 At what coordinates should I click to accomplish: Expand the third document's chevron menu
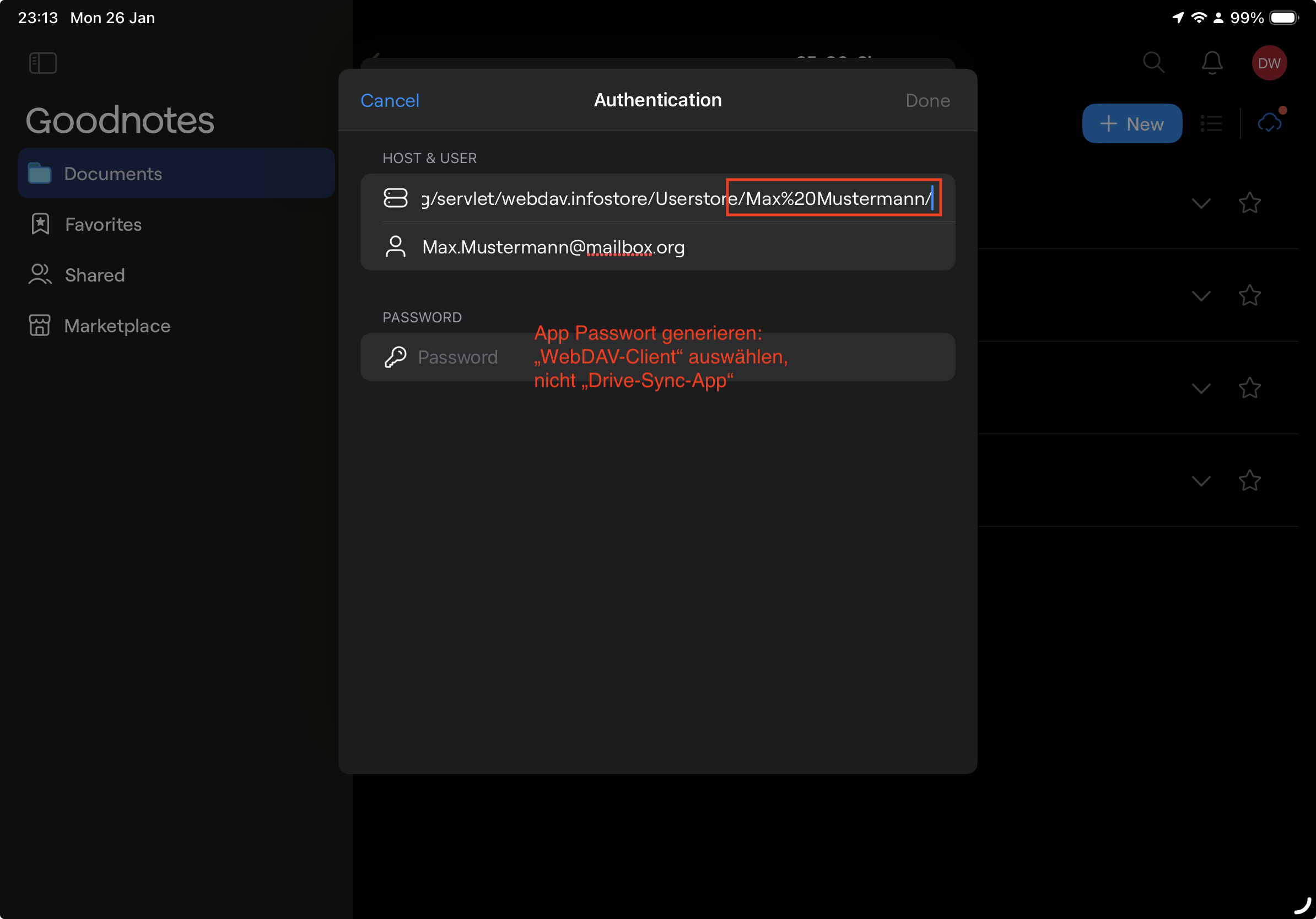click(1201, 388)
